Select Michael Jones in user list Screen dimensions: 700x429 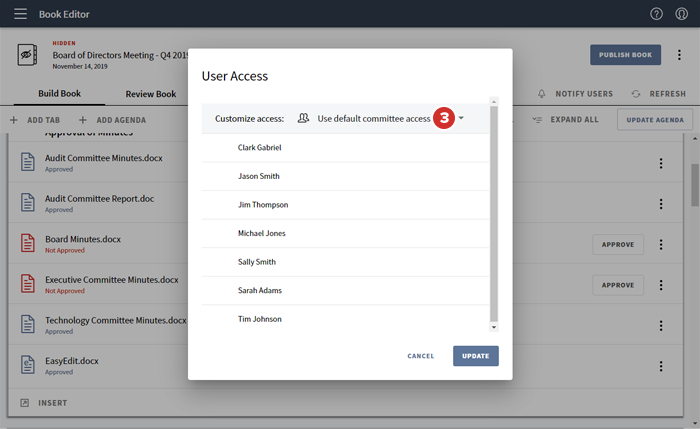pos(261,233)
